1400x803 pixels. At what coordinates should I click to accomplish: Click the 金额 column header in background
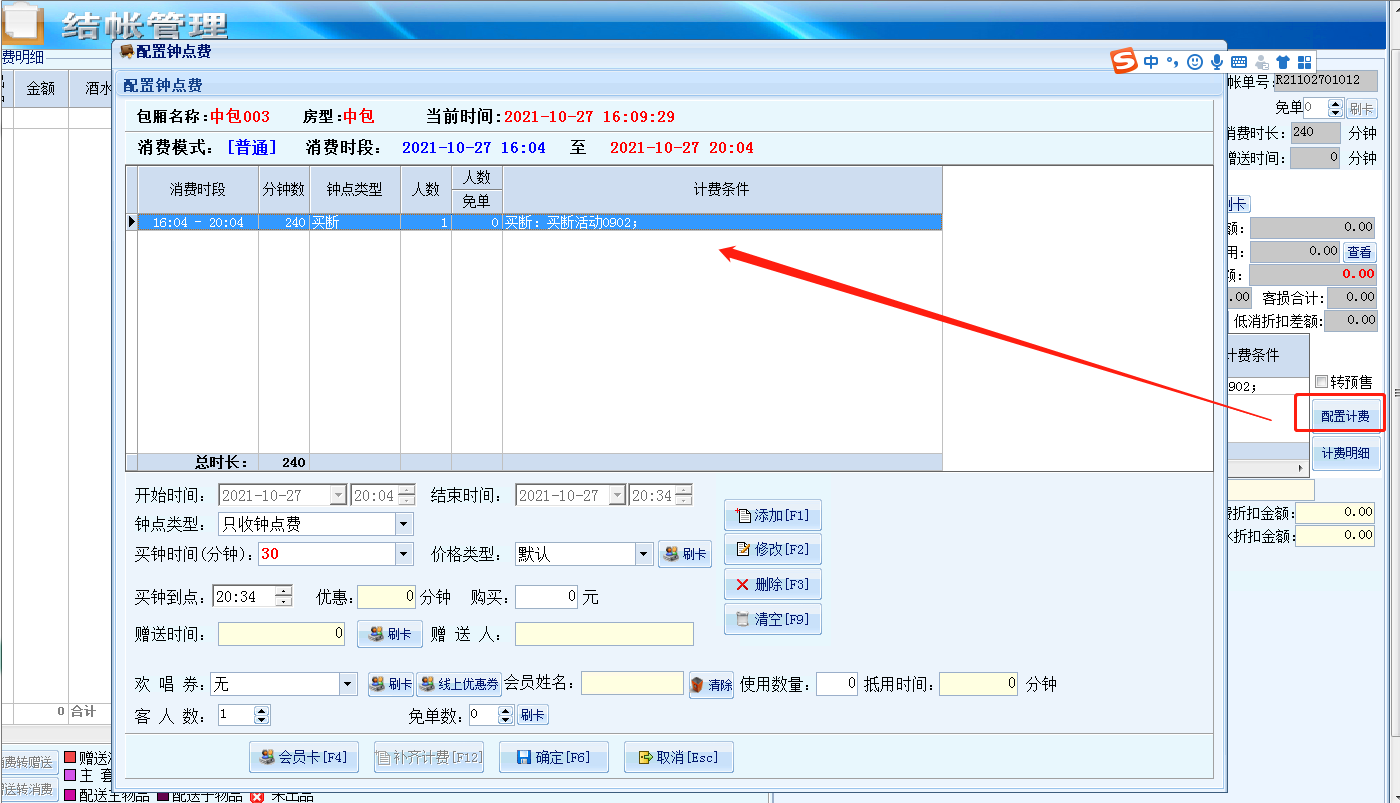pos(41,88)
